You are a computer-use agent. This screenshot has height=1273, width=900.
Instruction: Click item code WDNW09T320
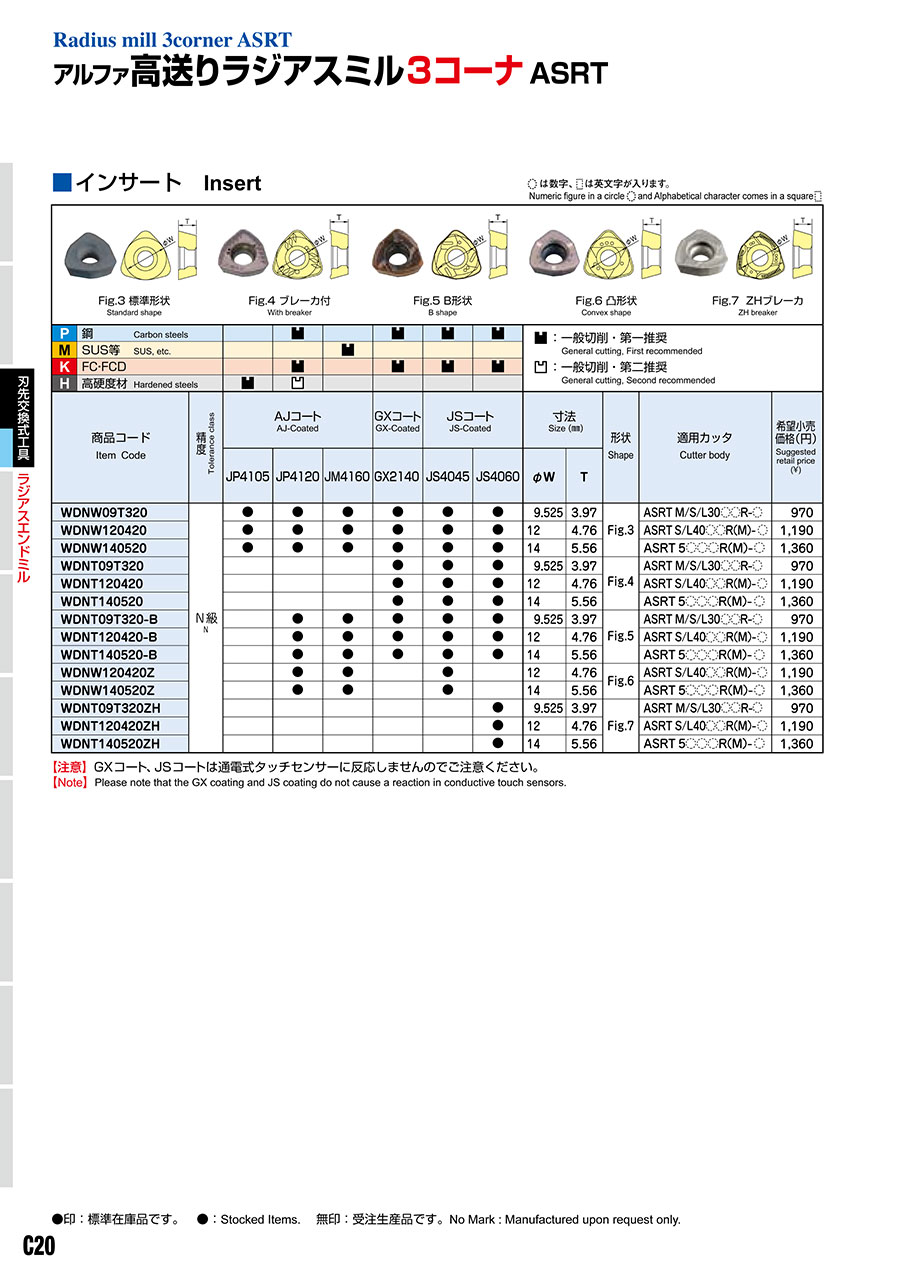pyautogui.click(x=104, y=512)
